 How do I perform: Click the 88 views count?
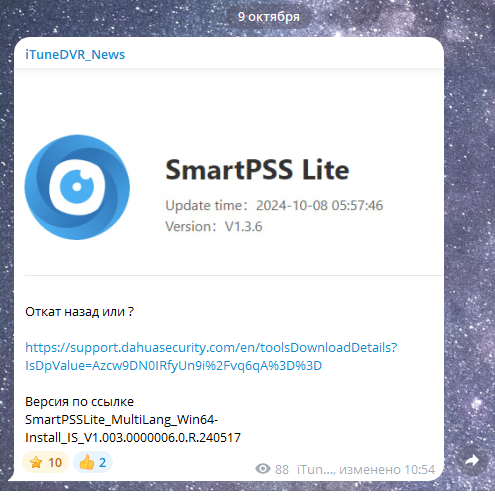(x=282, y=470)
